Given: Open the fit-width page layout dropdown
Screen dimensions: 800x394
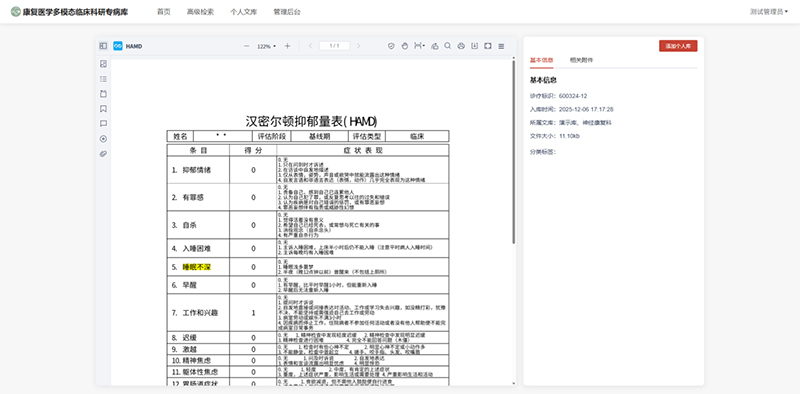Looking at the screenshot, I should (419, 46).
